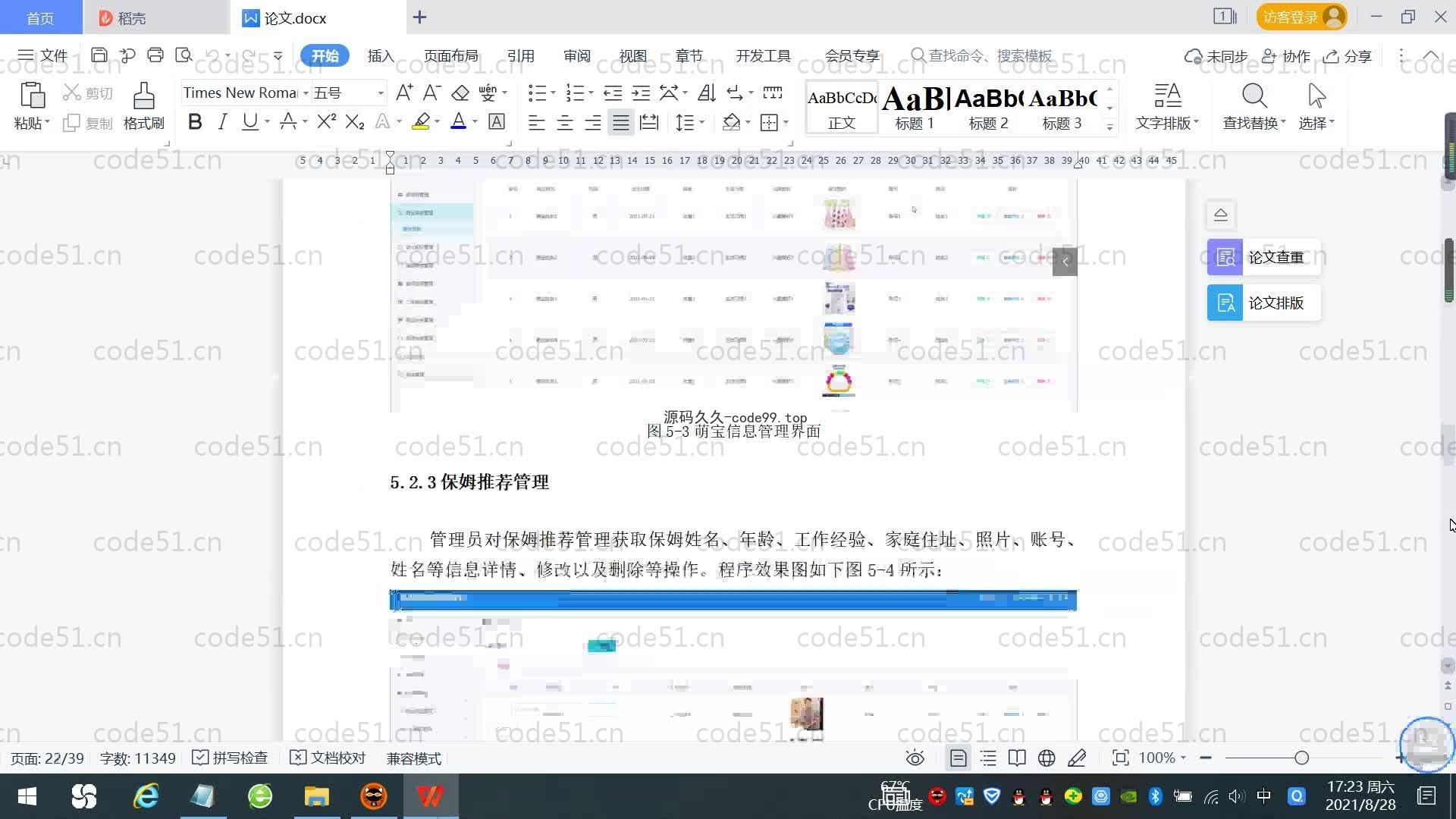Image resolution: width=1456 pixels, height=819 pixels.
Task: Click the Paper Layout (论文排版) button
Action: coord(1263,303)
